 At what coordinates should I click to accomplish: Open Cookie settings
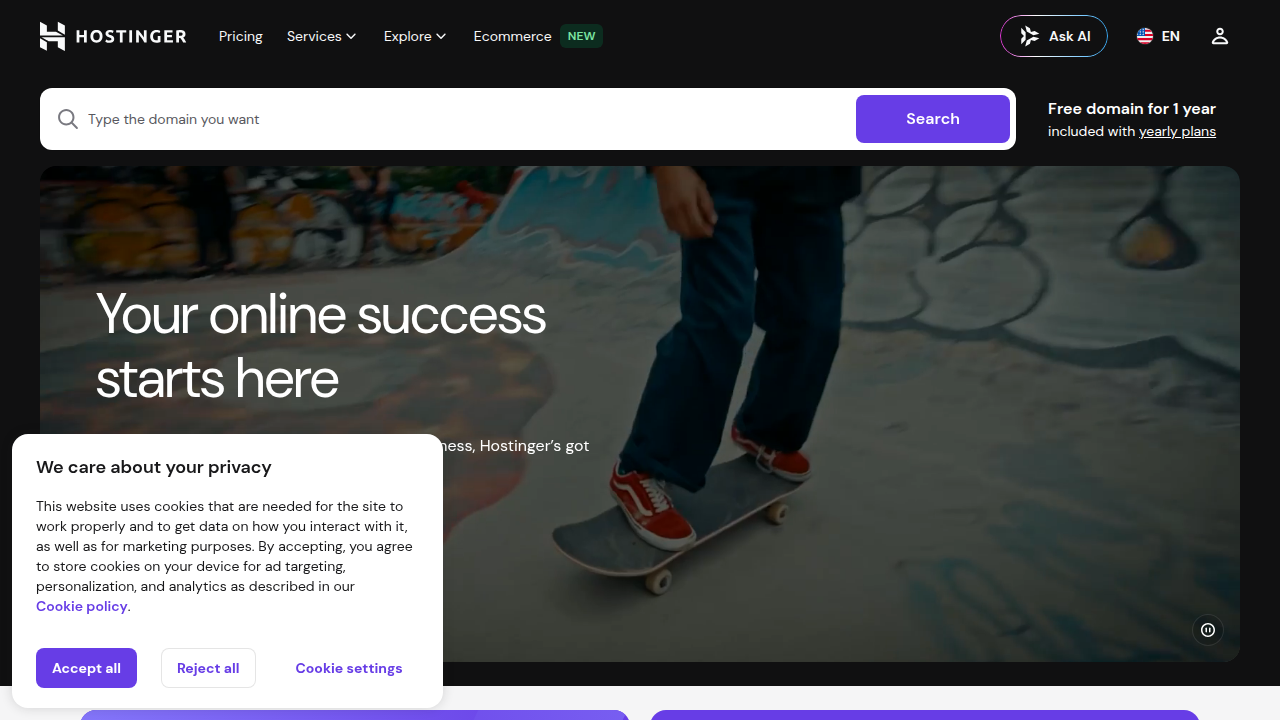point(349,668)
